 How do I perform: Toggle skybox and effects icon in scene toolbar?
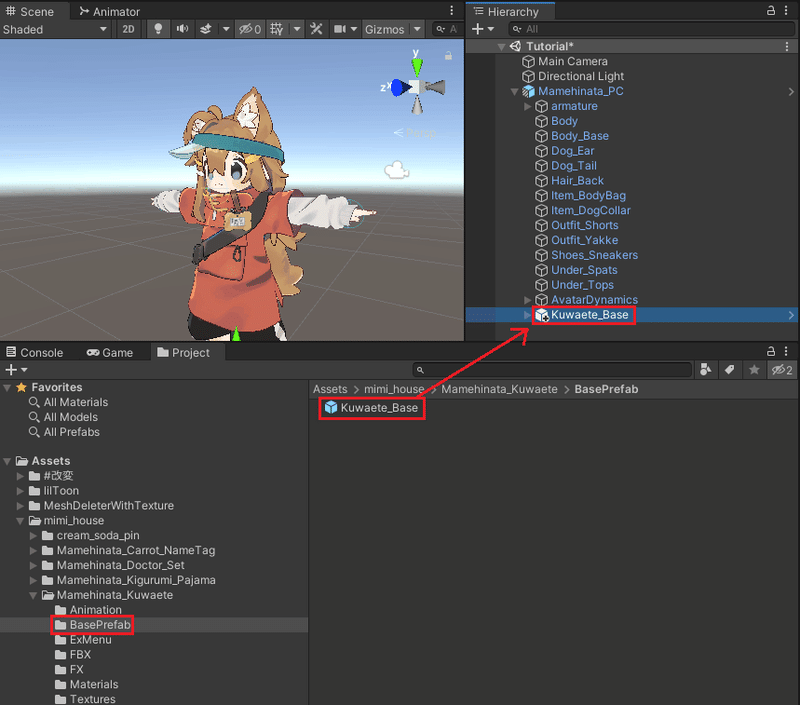[x=206, y=29]
